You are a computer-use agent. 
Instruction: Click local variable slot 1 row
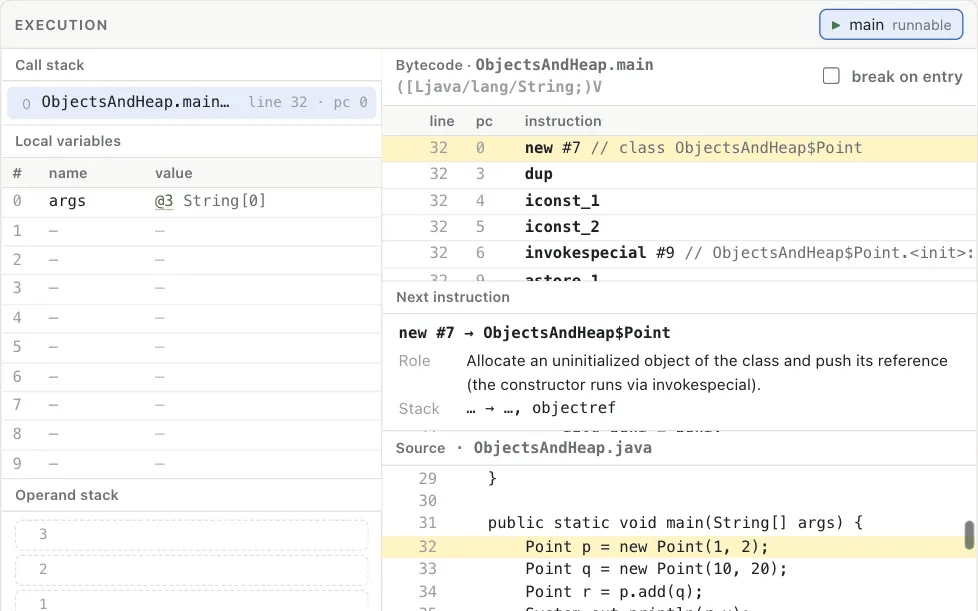point(191,231)
